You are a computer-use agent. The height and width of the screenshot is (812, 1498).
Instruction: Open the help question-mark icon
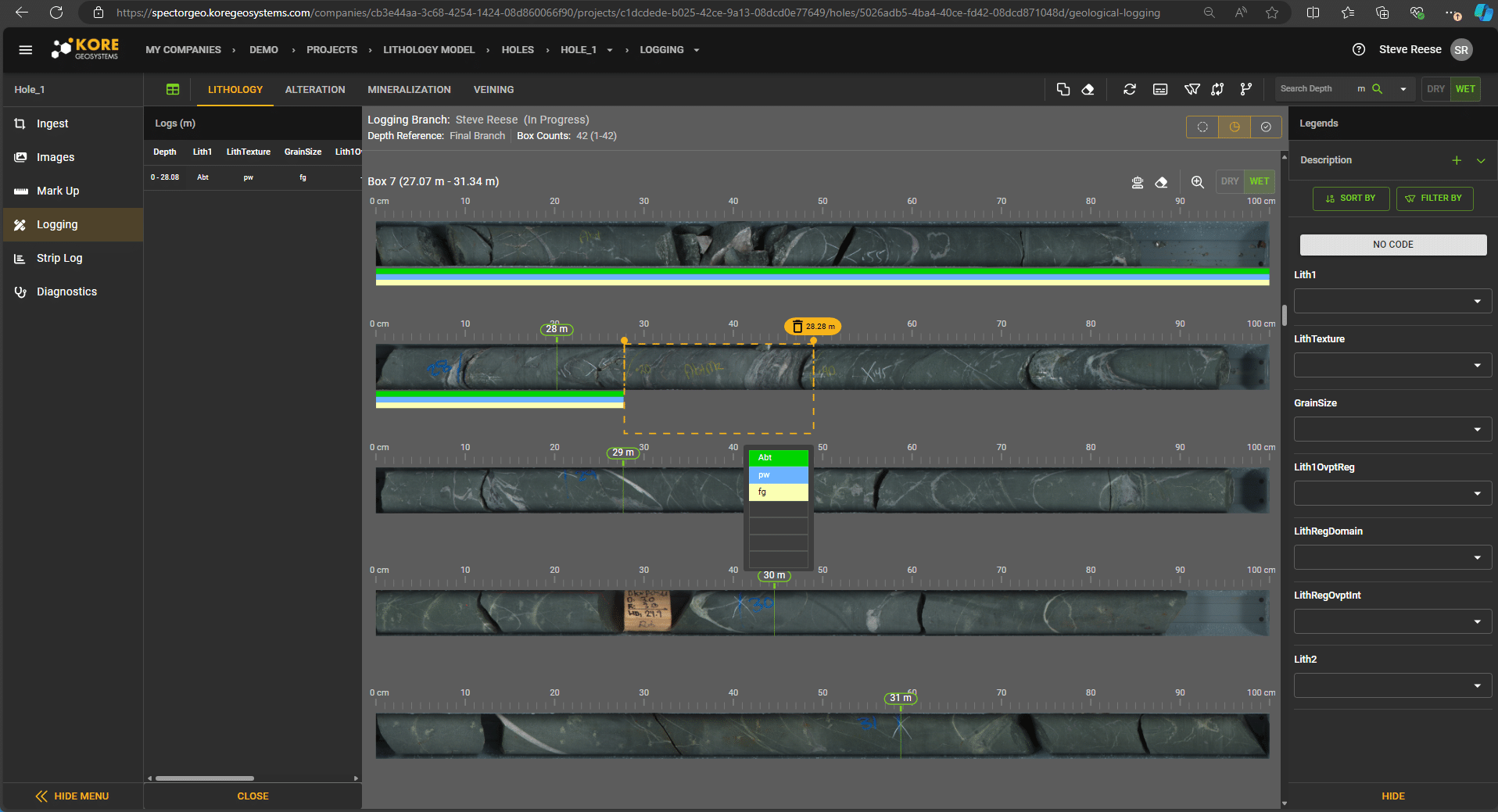click(x=1359, y=50)
